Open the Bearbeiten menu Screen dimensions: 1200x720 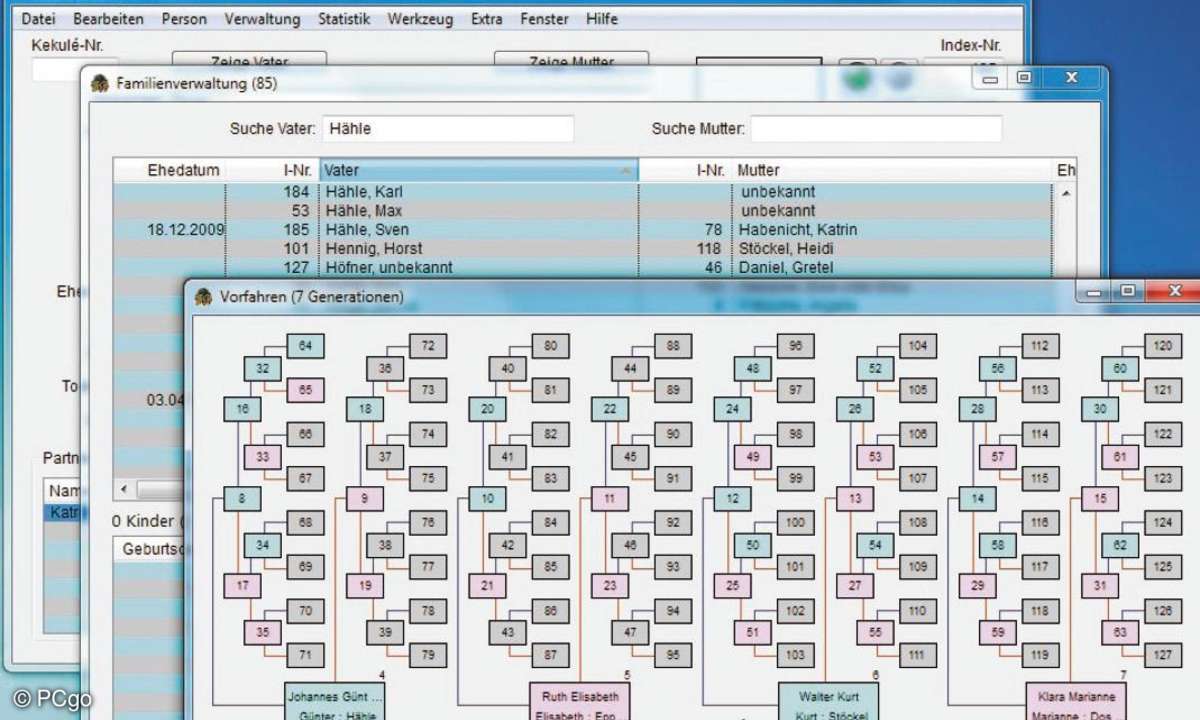[x=108, y=19]
